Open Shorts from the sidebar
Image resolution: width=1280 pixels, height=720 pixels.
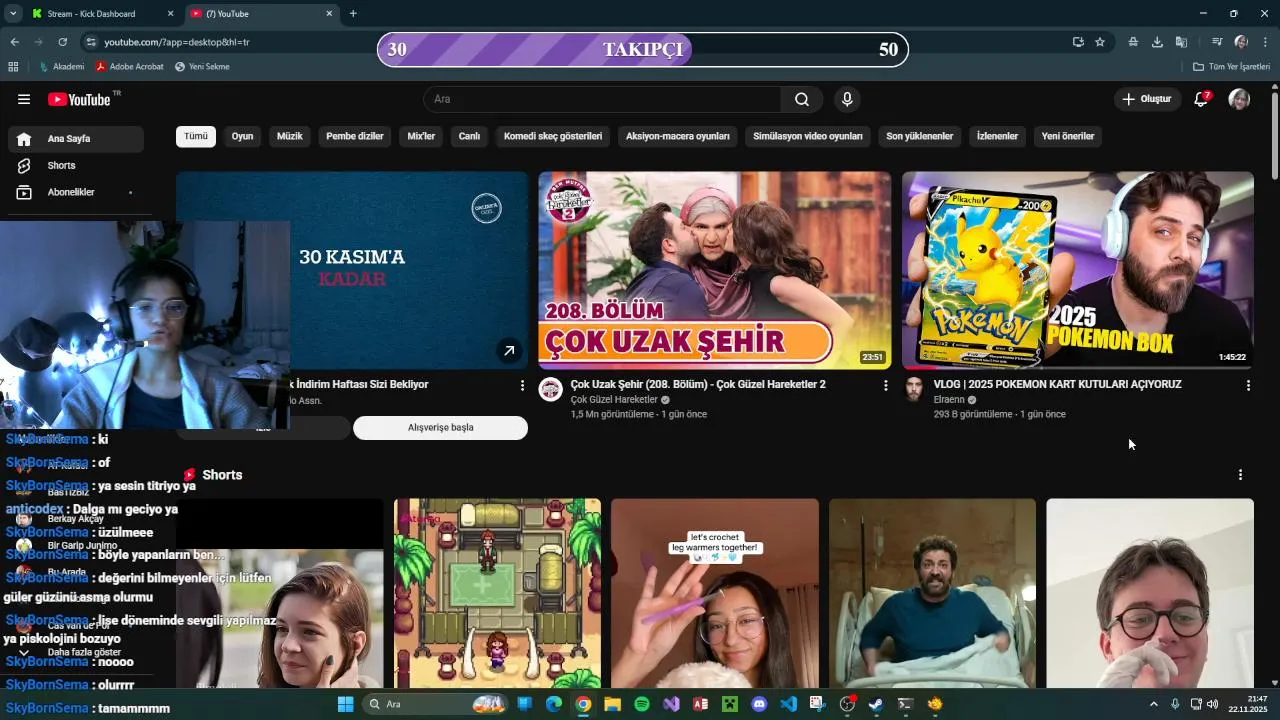click(76, 165)
